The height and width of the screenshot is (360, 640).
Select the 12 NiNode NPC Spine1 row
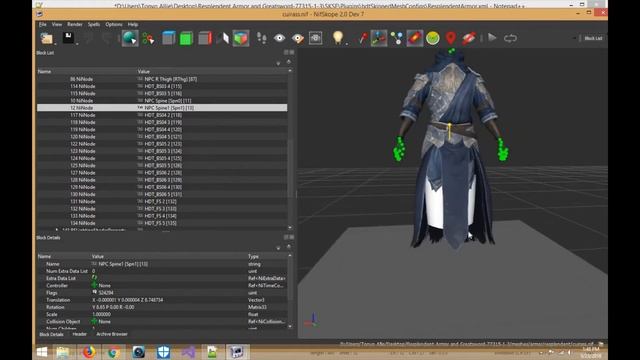162,108
